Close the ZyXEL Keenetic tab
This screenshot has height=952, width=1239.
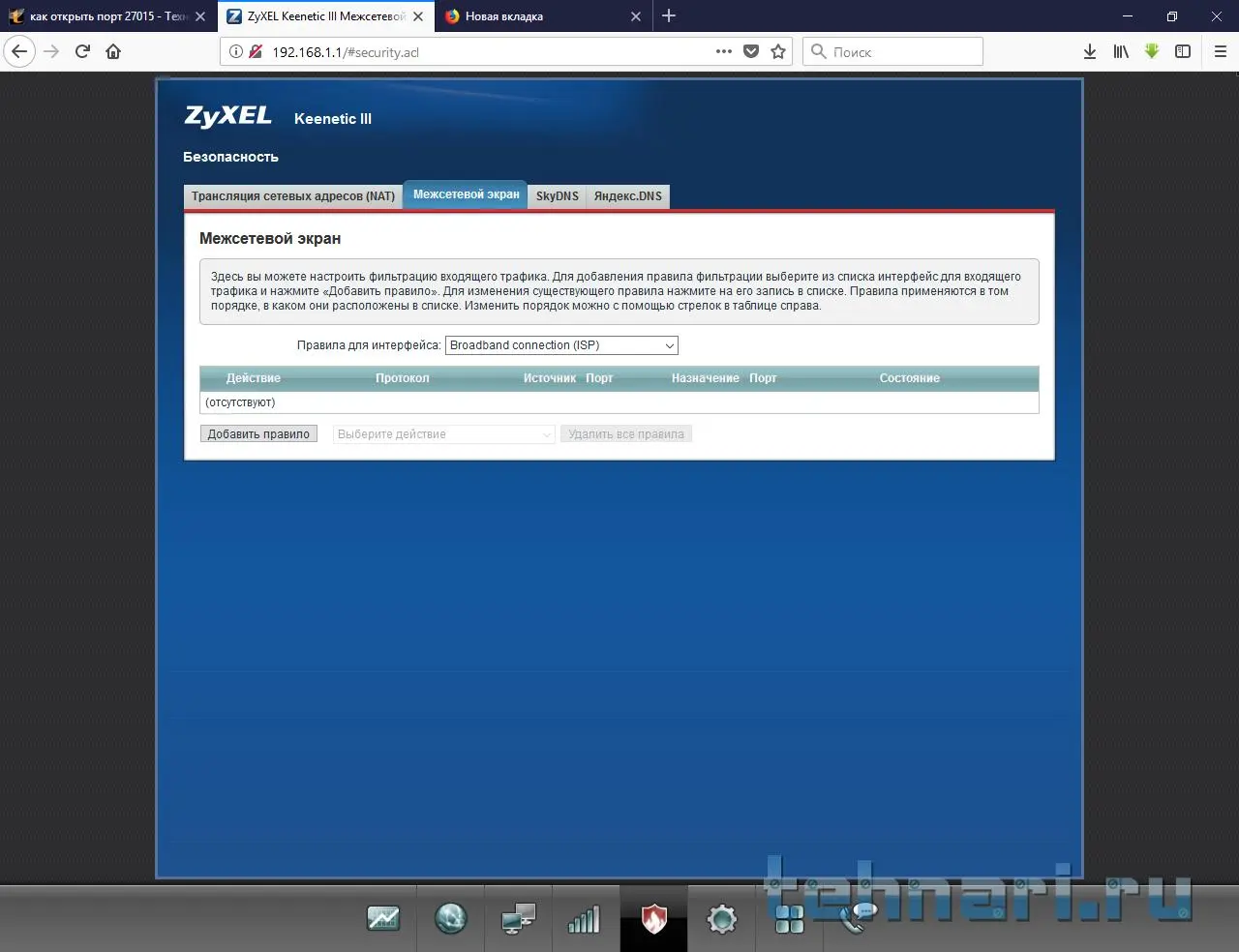(x=418, y=16)
